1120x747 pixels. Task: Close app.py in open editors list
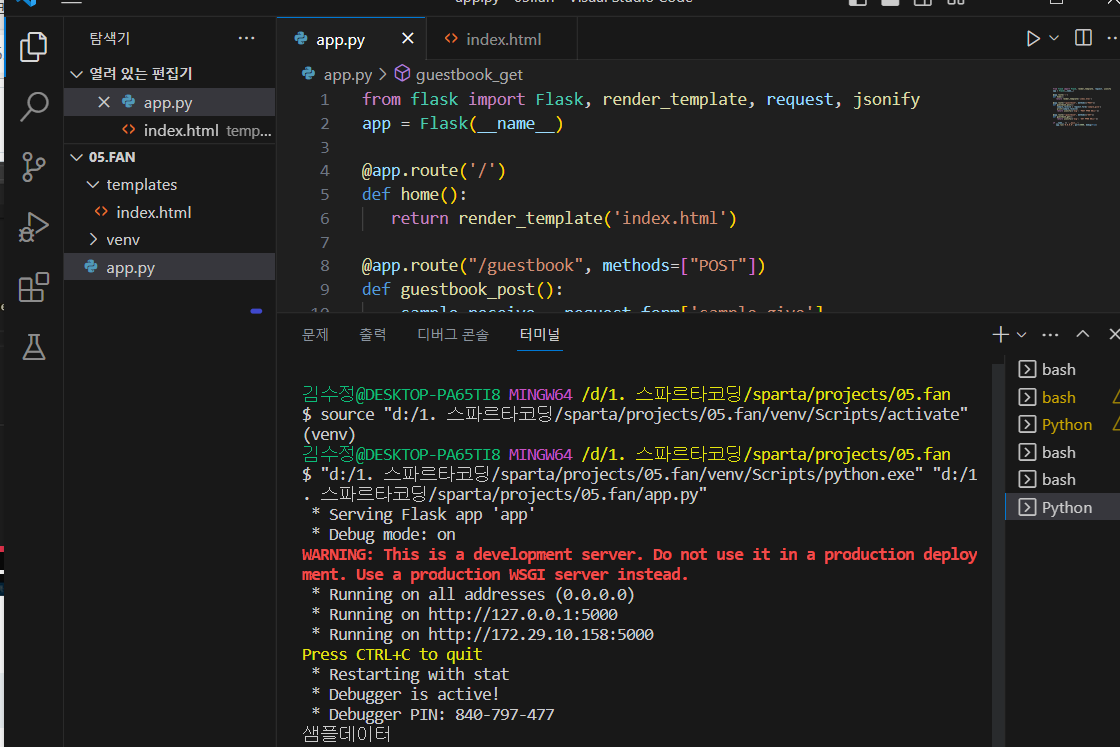click(x=104, y=102)
